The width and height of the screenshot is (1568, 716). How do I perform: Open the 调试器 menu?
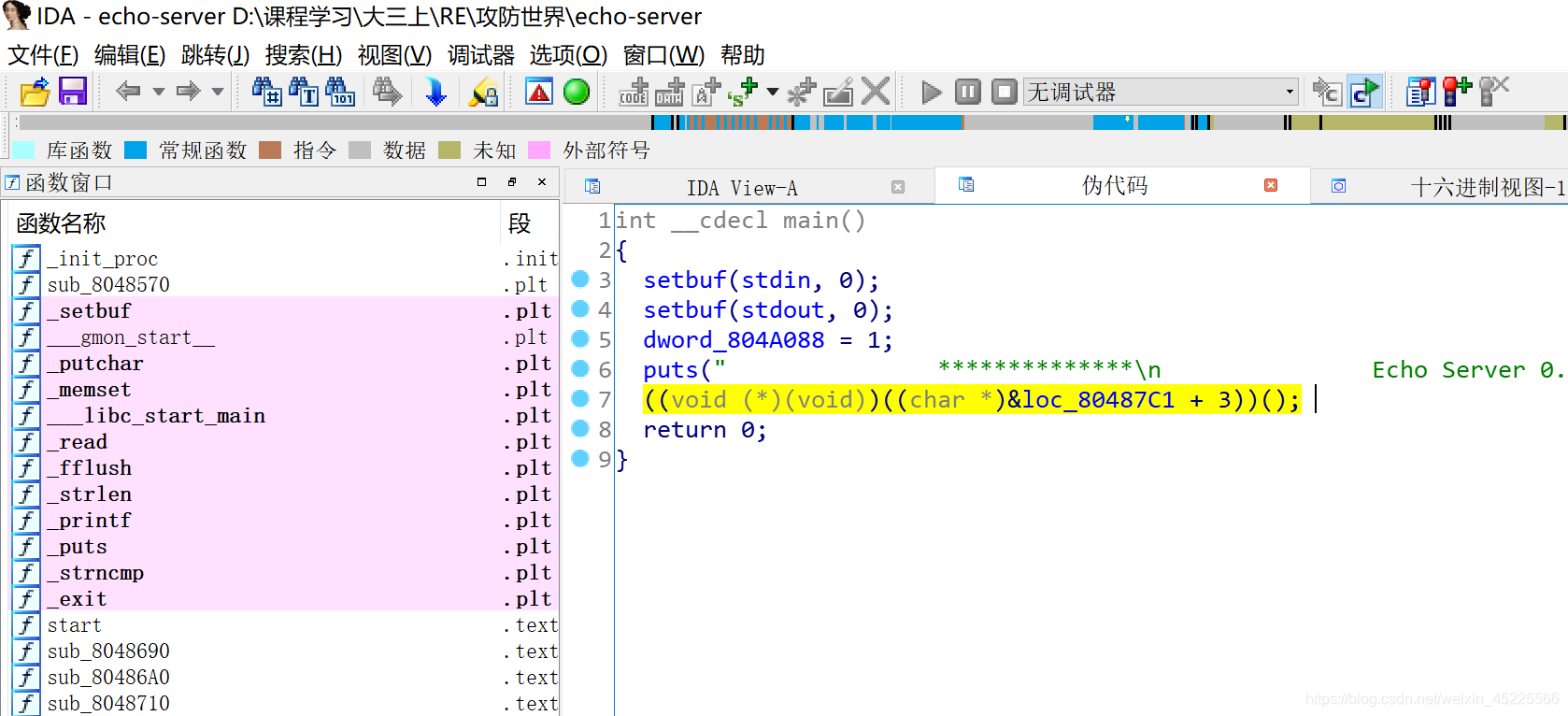click(x=481, y=55)
